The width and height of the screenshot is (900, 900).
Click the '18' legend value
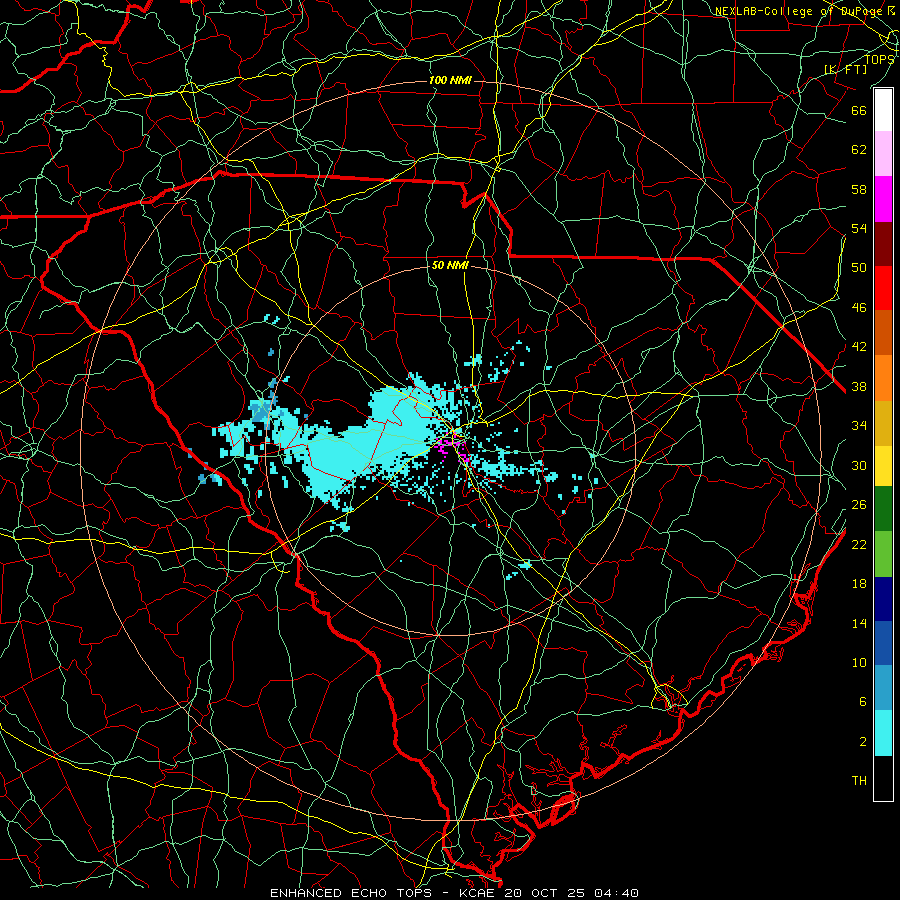[x=859, y=584]
